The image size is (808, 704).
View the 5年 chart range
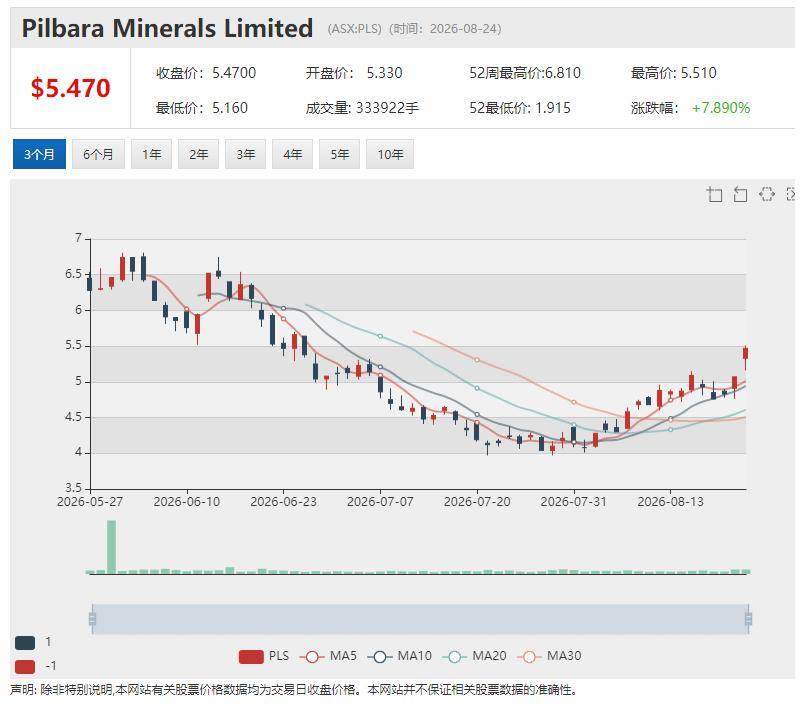(x=340, y=154)
